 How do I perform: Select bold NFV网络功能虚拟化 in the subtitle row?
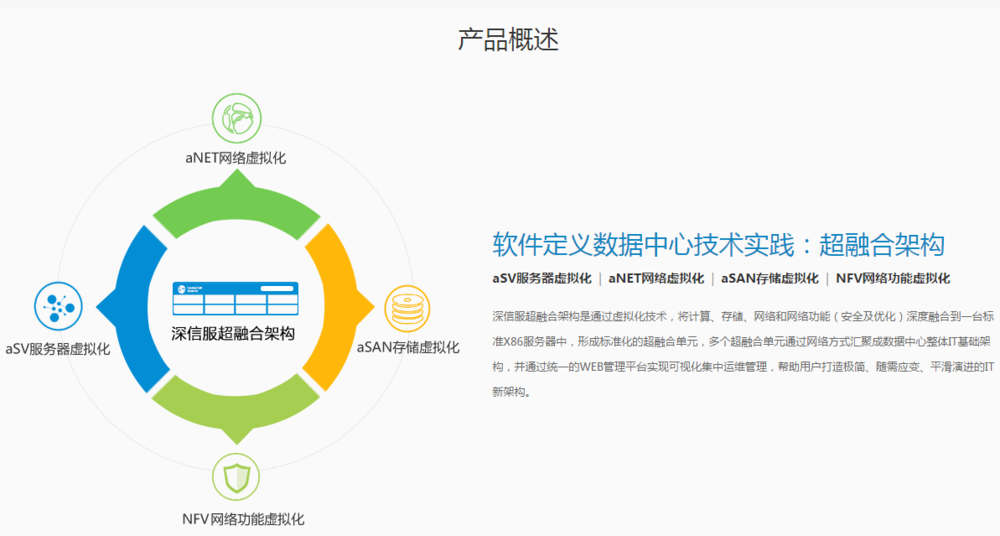coord(893,278)
